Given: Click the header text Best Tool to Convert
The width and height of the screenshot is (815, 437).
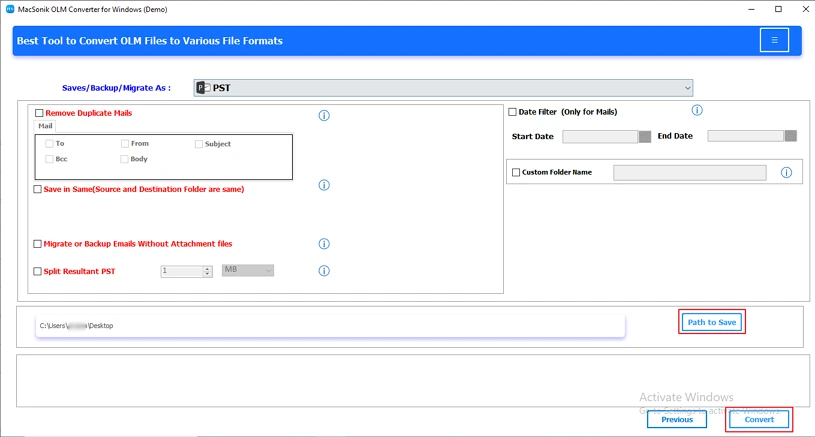Looking at the screenshot, I should pos(150,41).
